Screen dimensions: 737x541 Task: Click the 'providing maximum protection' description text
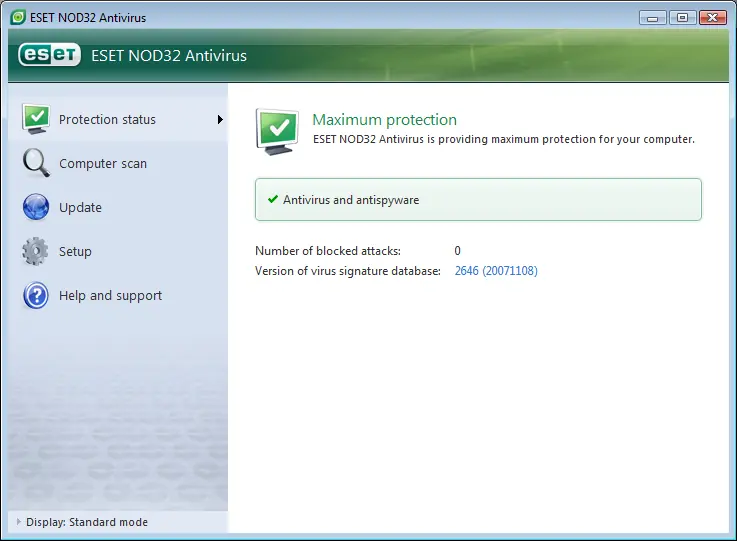(503, 139)
